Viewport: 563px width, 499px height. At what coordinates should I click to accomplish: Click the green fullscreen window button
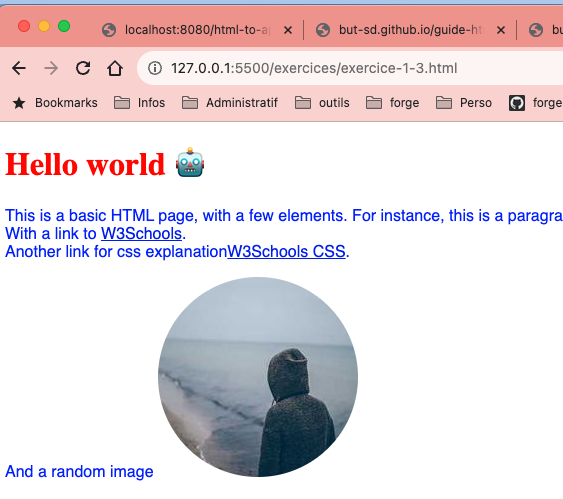click(64, 26)
